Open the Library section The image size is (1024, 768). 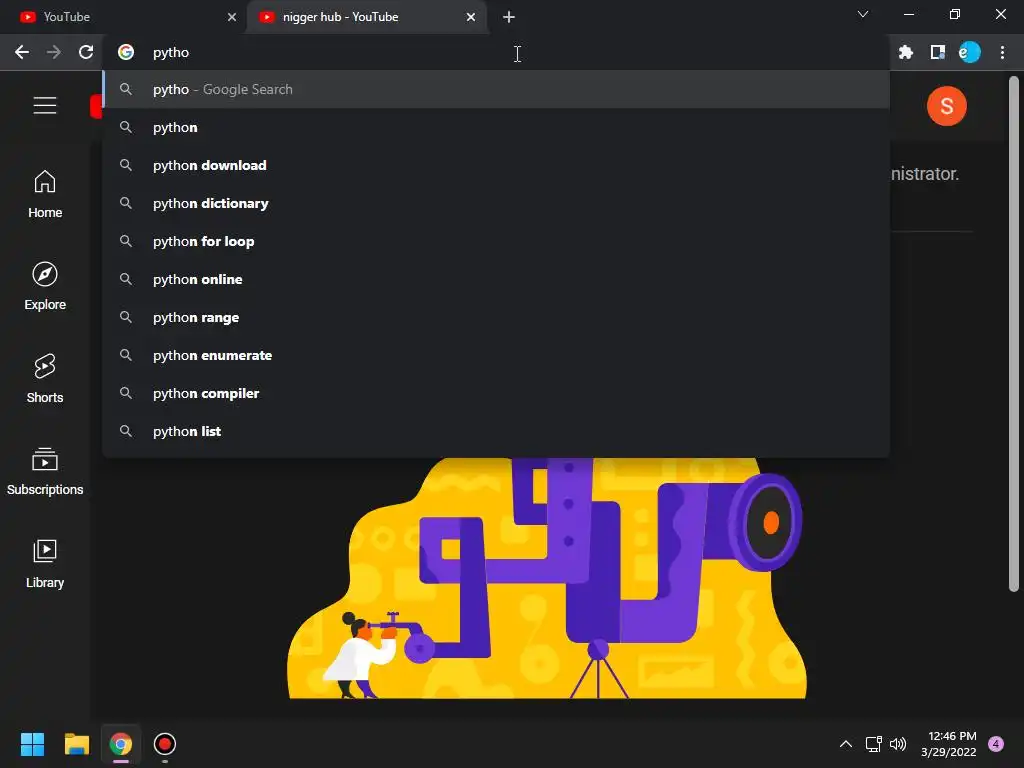(45, 564)
